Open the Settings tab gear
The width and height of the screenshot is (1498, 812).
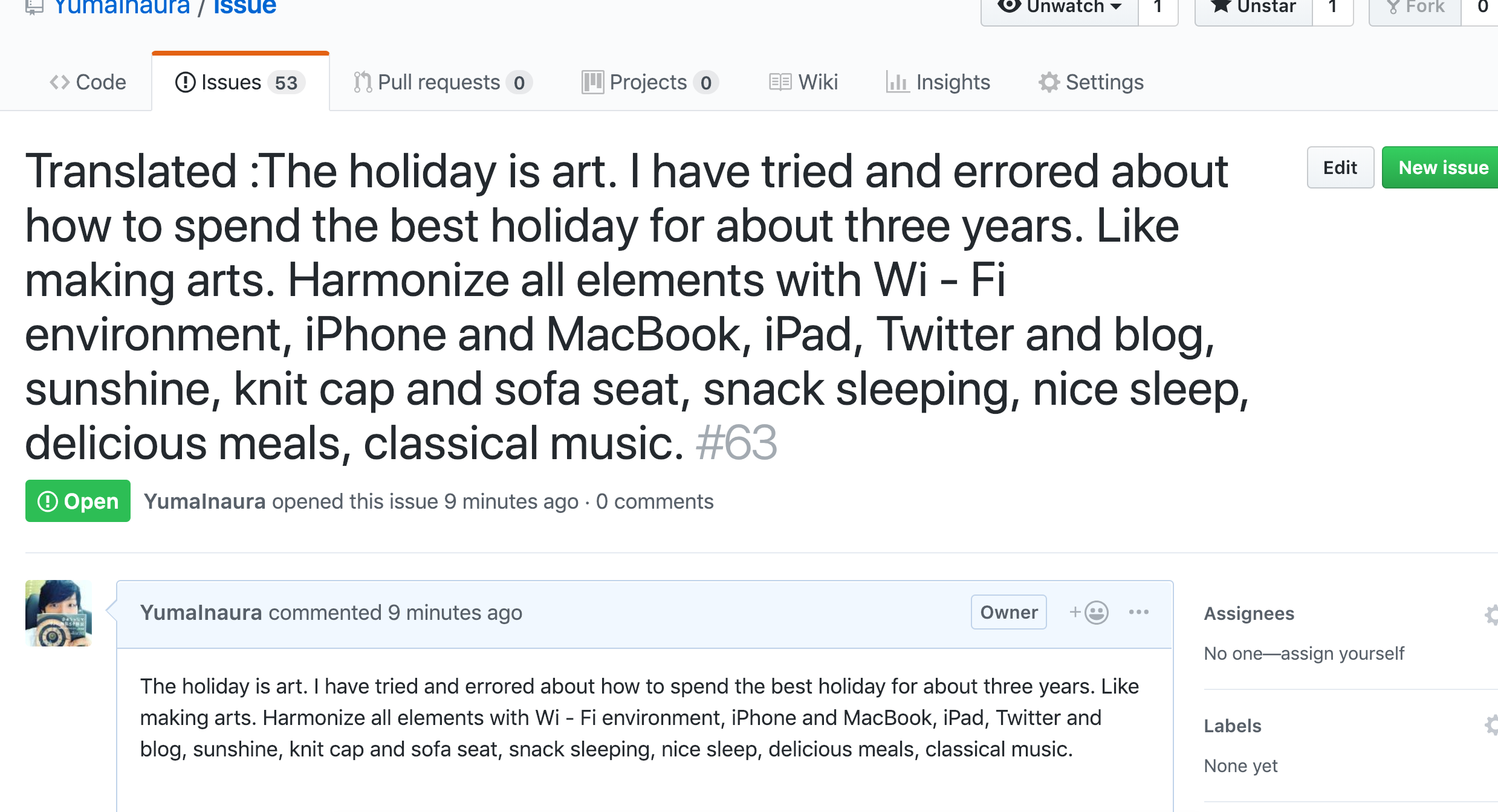click(1049, 82)
